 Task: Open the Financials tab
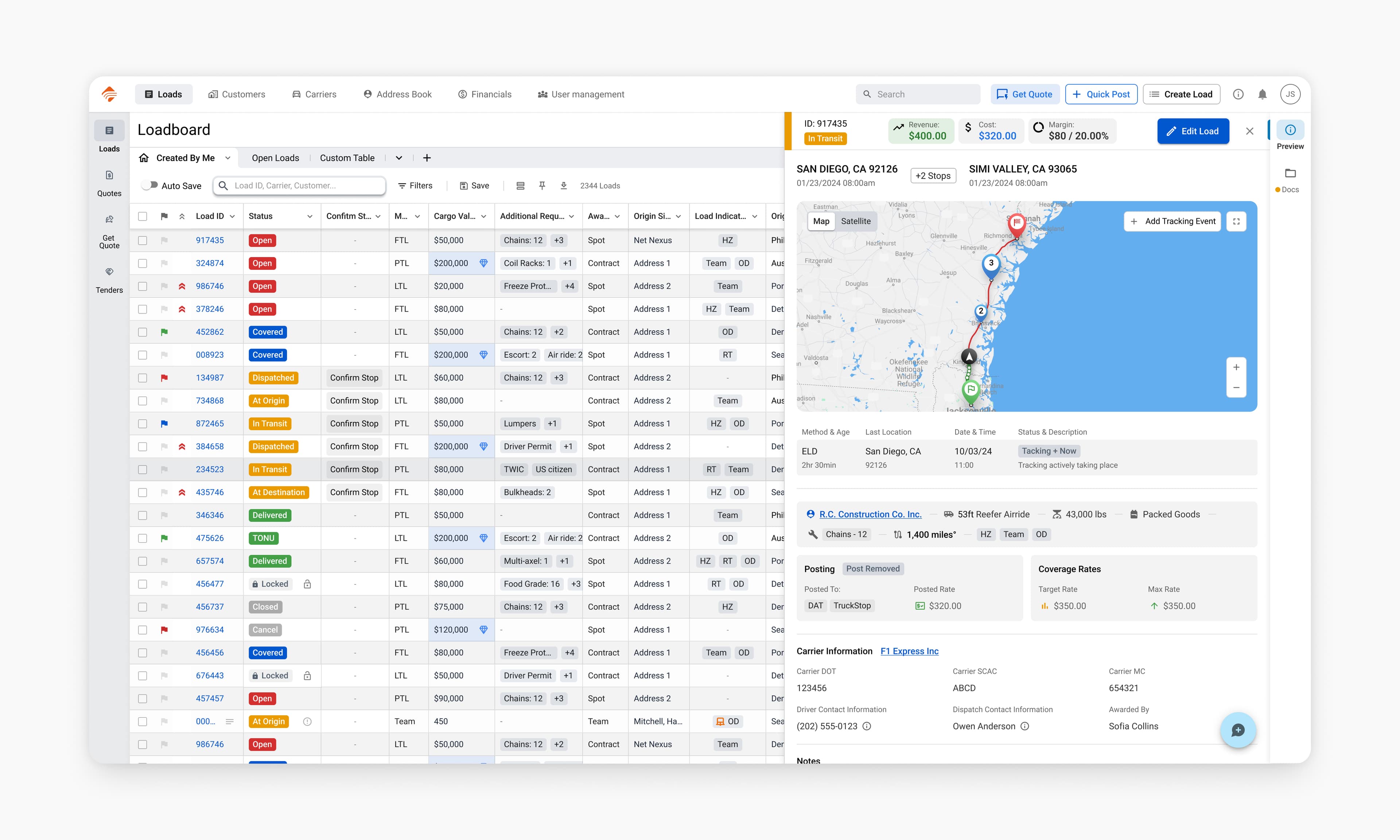pyautogui.click(x=485, y=94)
